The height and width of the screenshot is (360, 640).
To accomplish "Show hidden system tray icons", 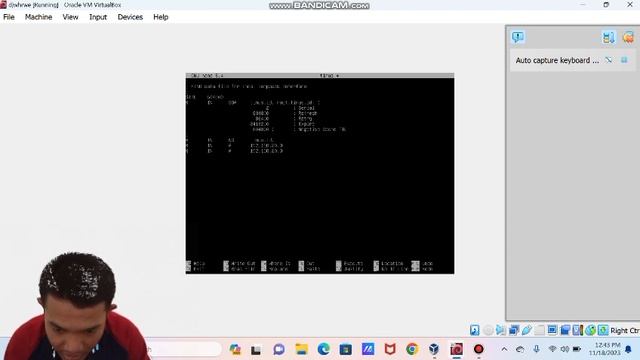I will pyautogui.click(x=504, y=349).
